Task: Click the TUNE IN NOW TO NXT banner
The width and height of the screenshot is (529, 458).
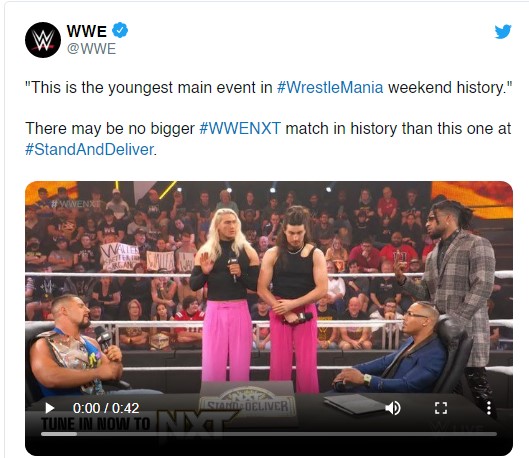Action: [x=137, y=425]
